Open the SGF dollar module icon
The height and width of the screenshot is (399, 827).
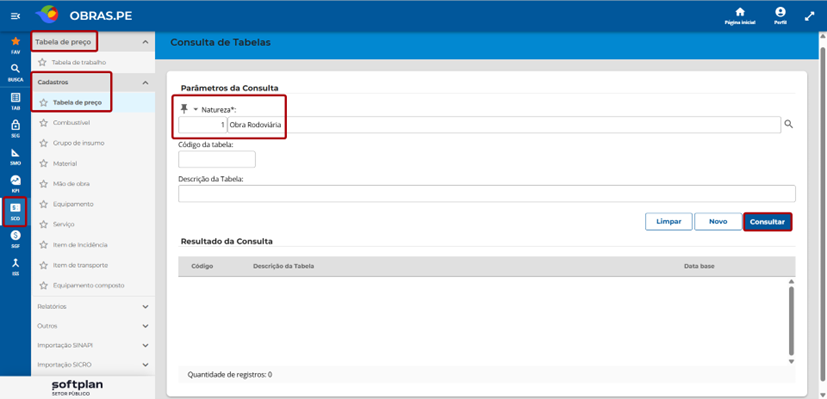(15, 235)
